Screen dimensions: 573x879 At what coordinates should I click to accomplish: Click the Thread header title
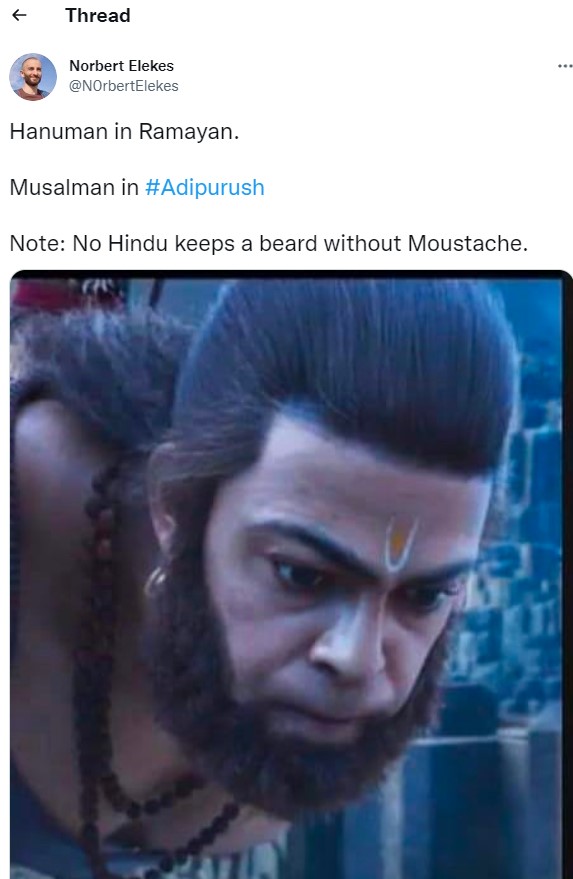(x=98, y=15)
